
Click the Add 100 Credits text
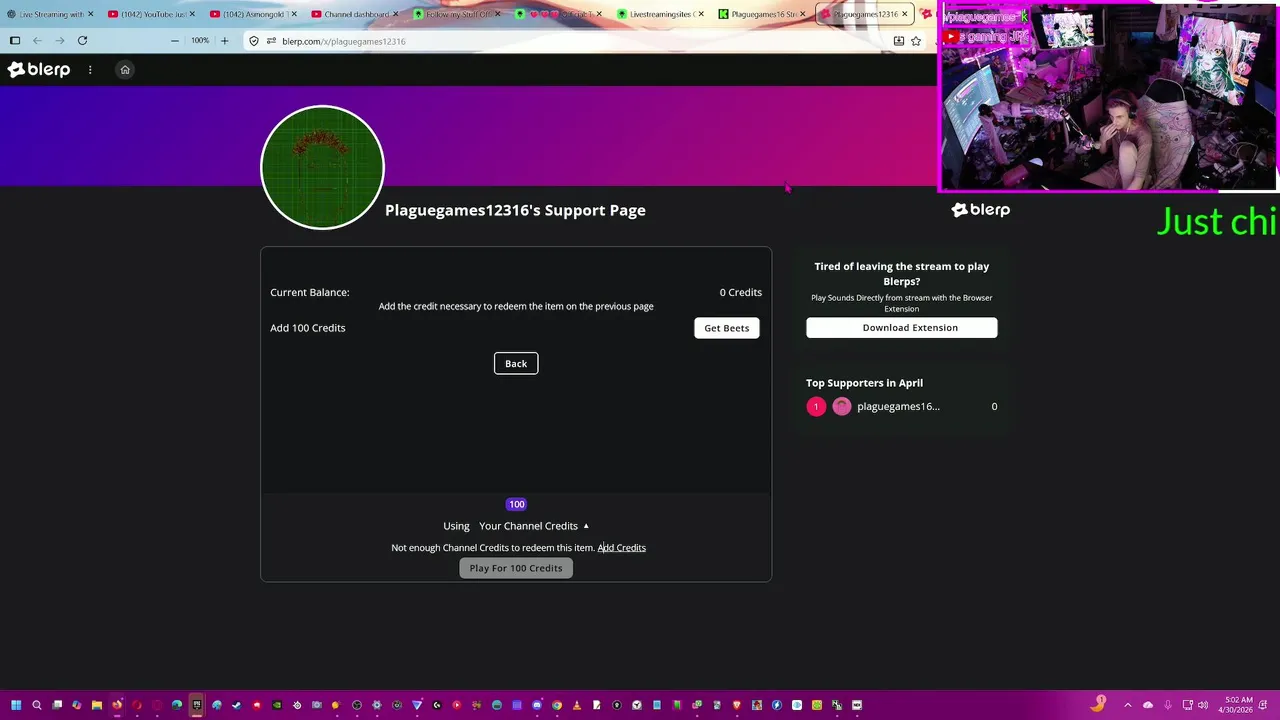(x=308, y=328)
